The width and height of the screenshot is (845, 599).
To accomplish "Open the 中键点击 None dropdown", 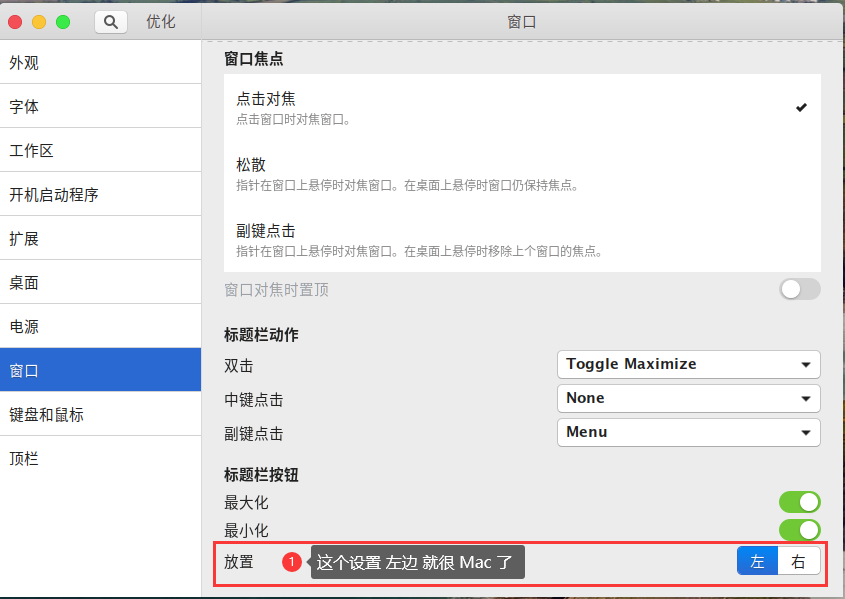I will 689,399.
